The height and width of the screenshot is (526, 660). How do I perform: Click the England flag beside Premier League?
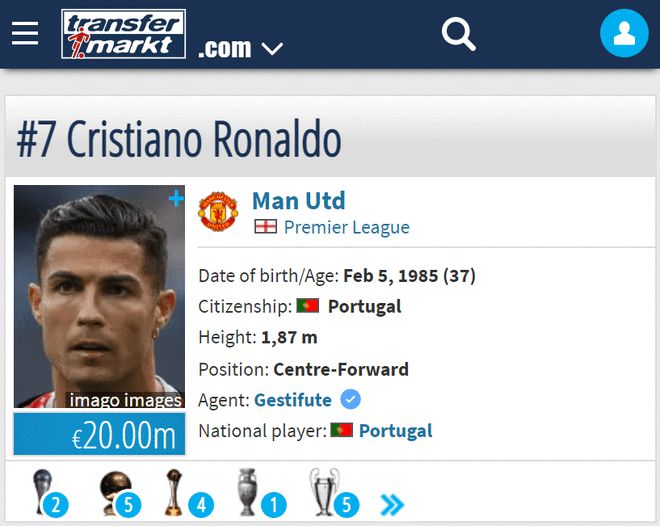pyautogui.click(x=265, y=227)
